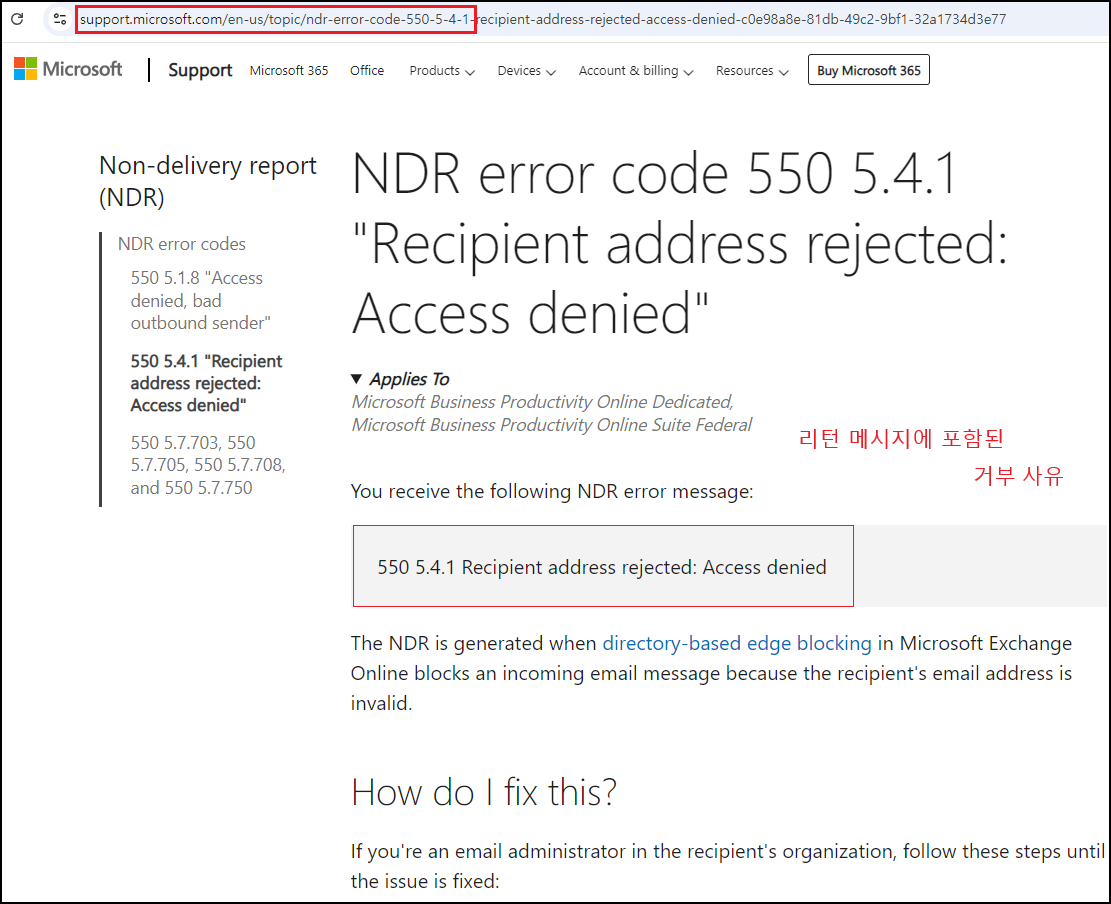Open the Support home link

pyautogui.click(x=200, y=70)
